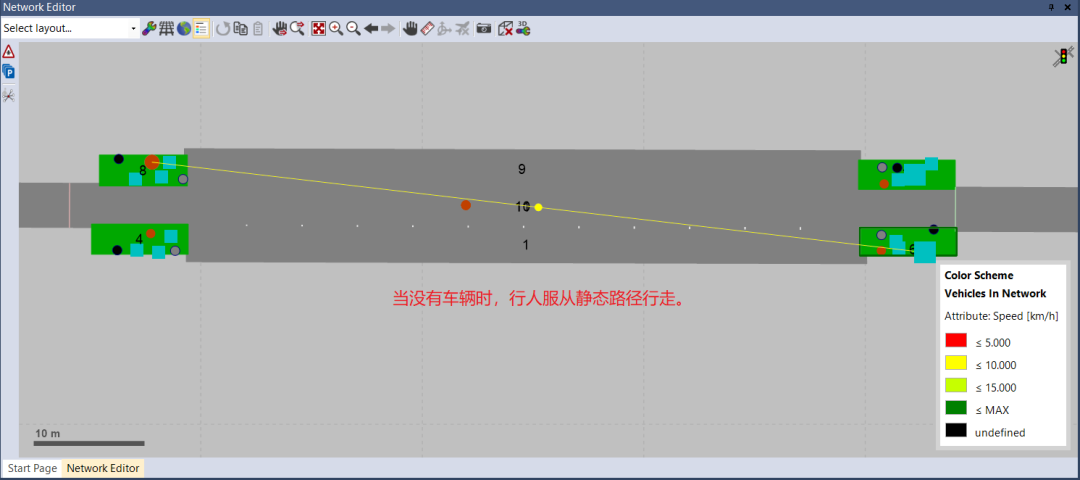This screenshot has width=1080, height=480.
Task: Click the camera screenshot icon
Action: tap(484, 28)
